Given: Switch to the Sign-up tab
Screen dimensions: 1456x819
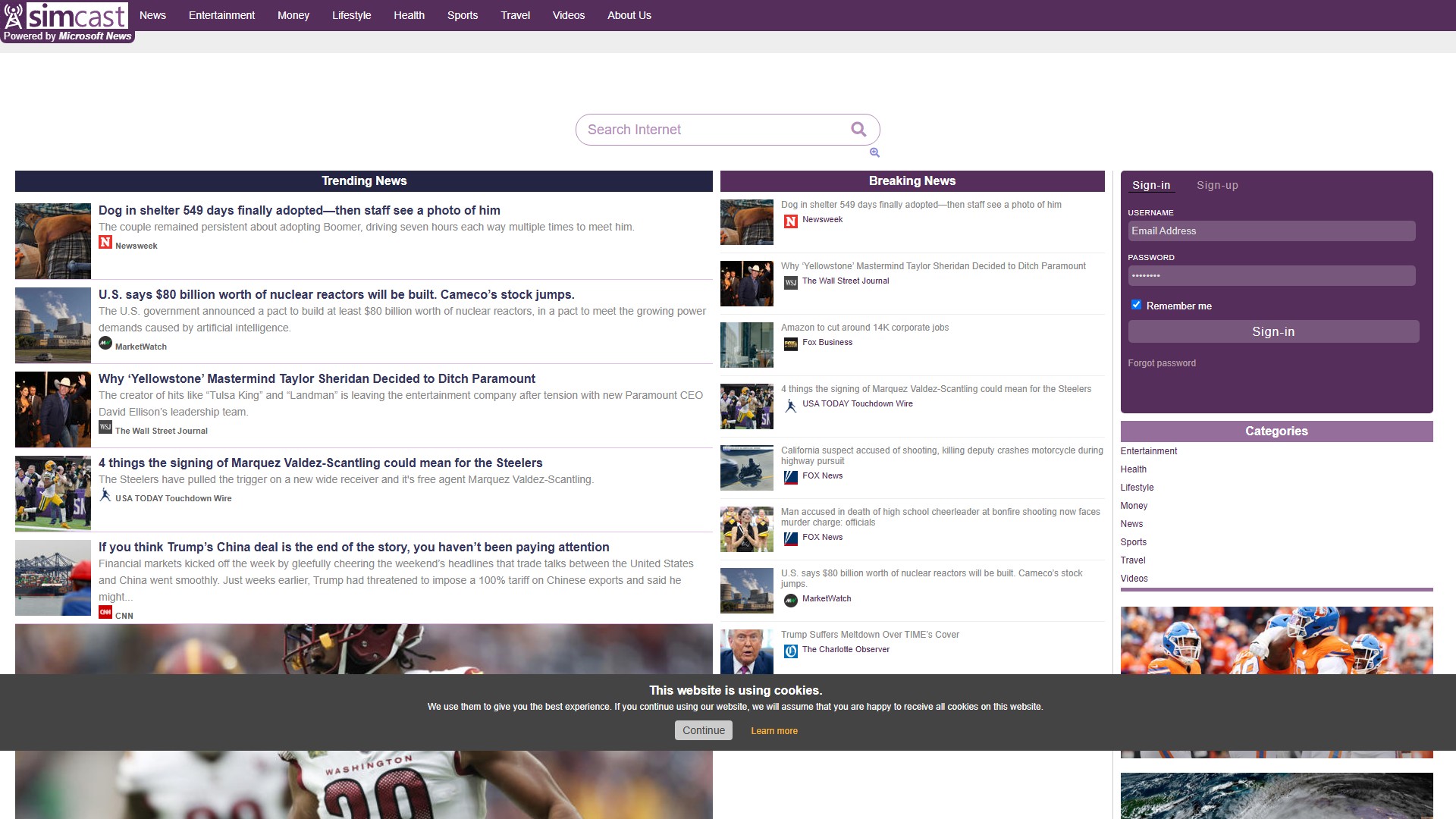Looking at the screenshot, I should click(1217, 186).
